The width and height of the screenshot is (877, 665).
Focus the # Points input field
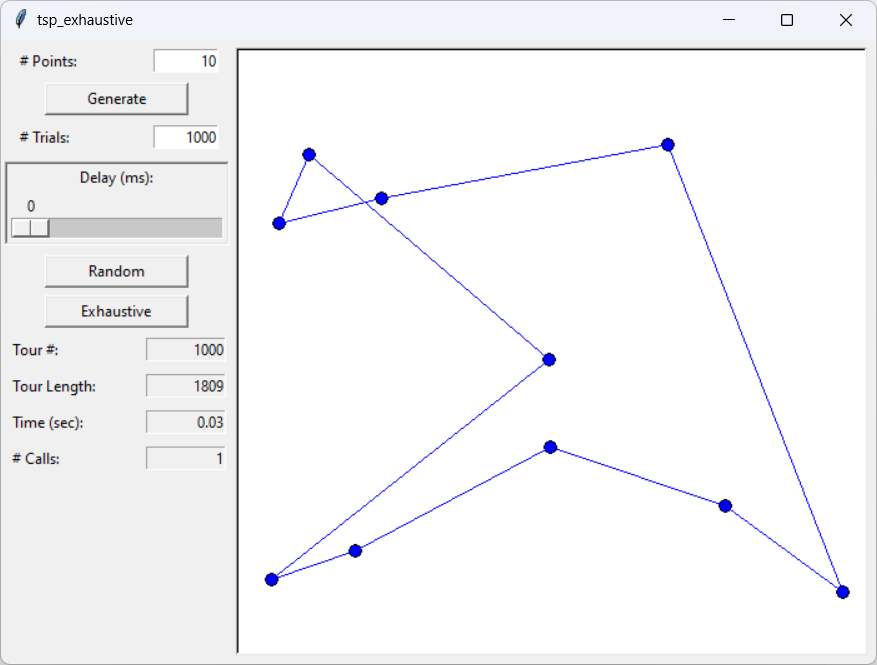(x=186, y=61)
